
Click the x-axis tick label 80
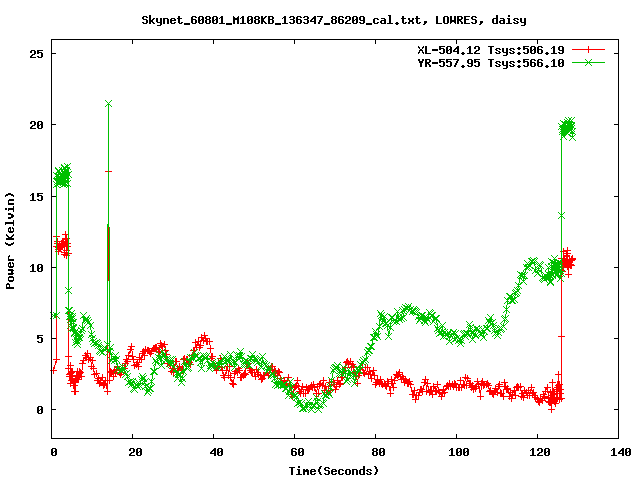pos(378,452)
